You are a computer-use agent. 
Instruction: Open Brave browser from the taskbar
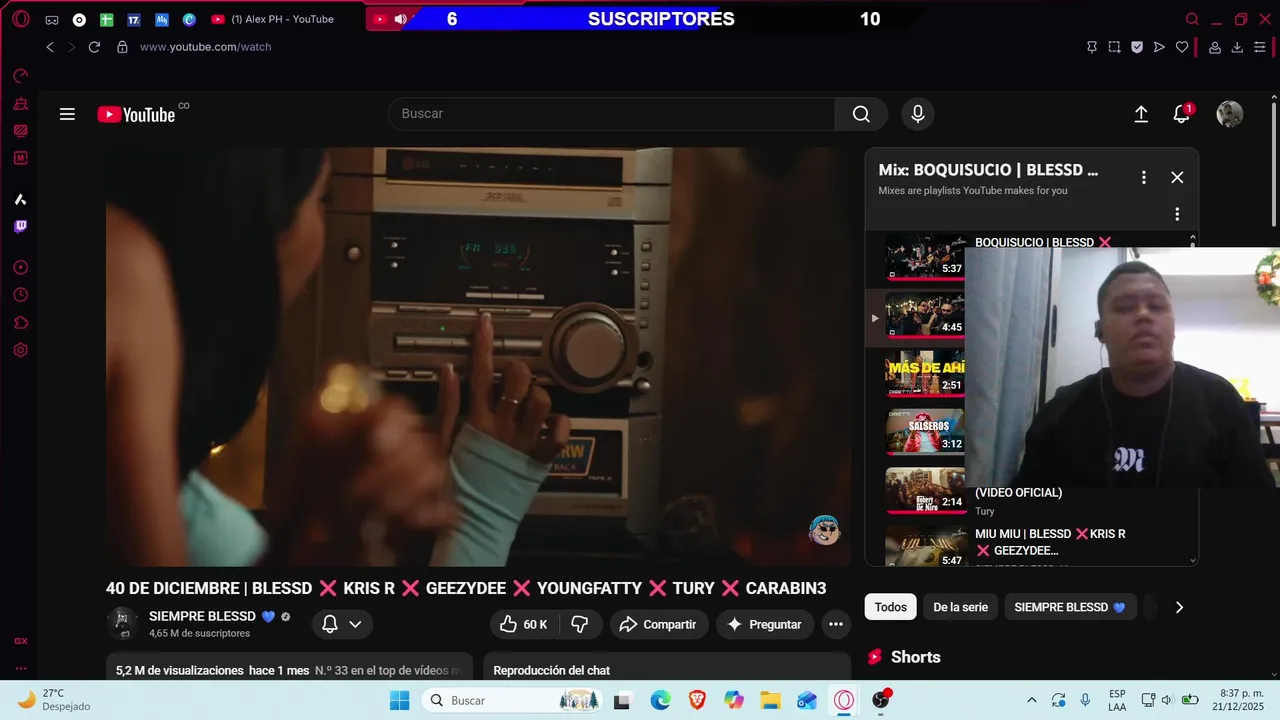coord(697,700)
